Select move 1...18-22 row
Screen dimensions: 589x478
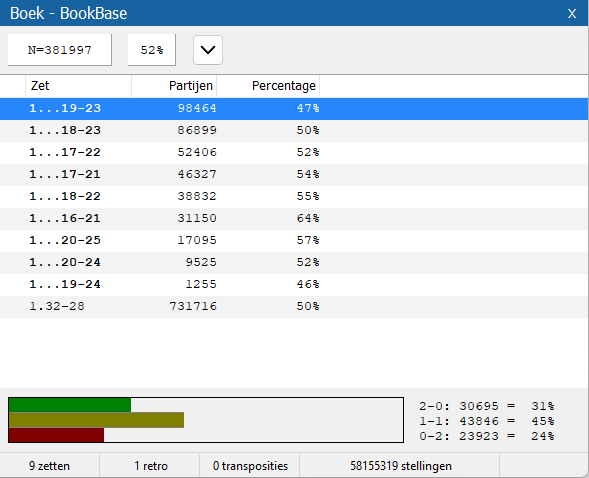click(294, 196)
